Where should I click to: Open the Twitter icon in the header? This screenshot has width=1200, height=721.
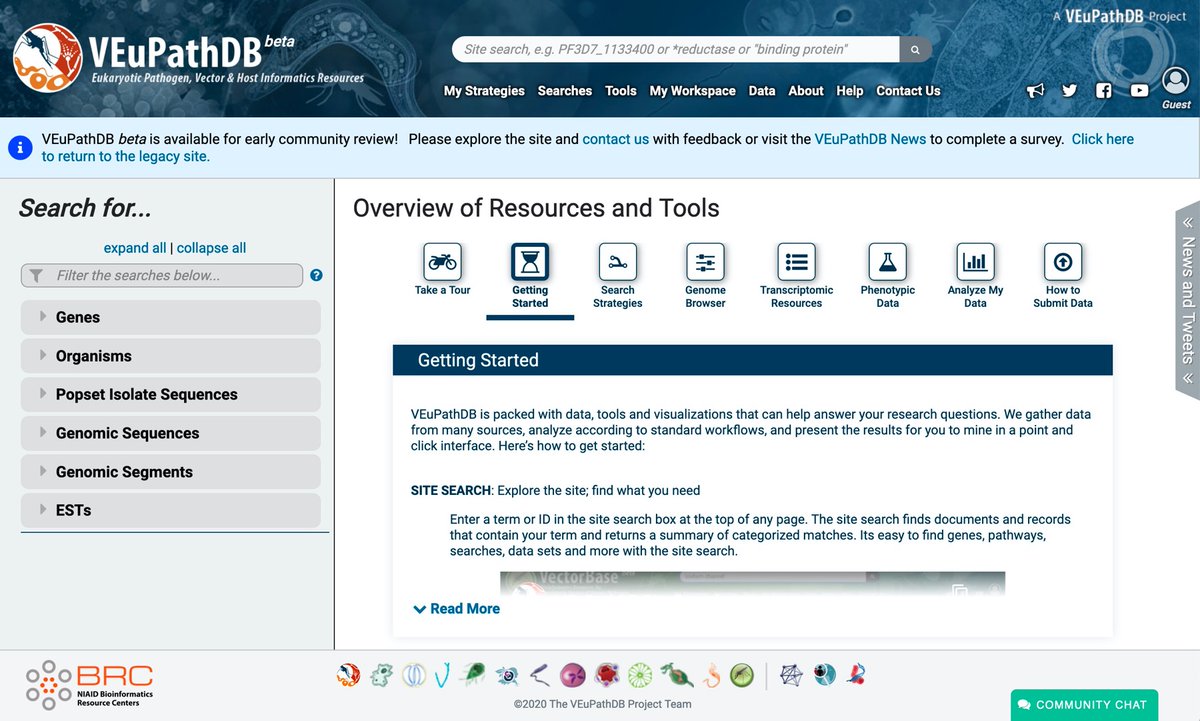pos(1069,90)
